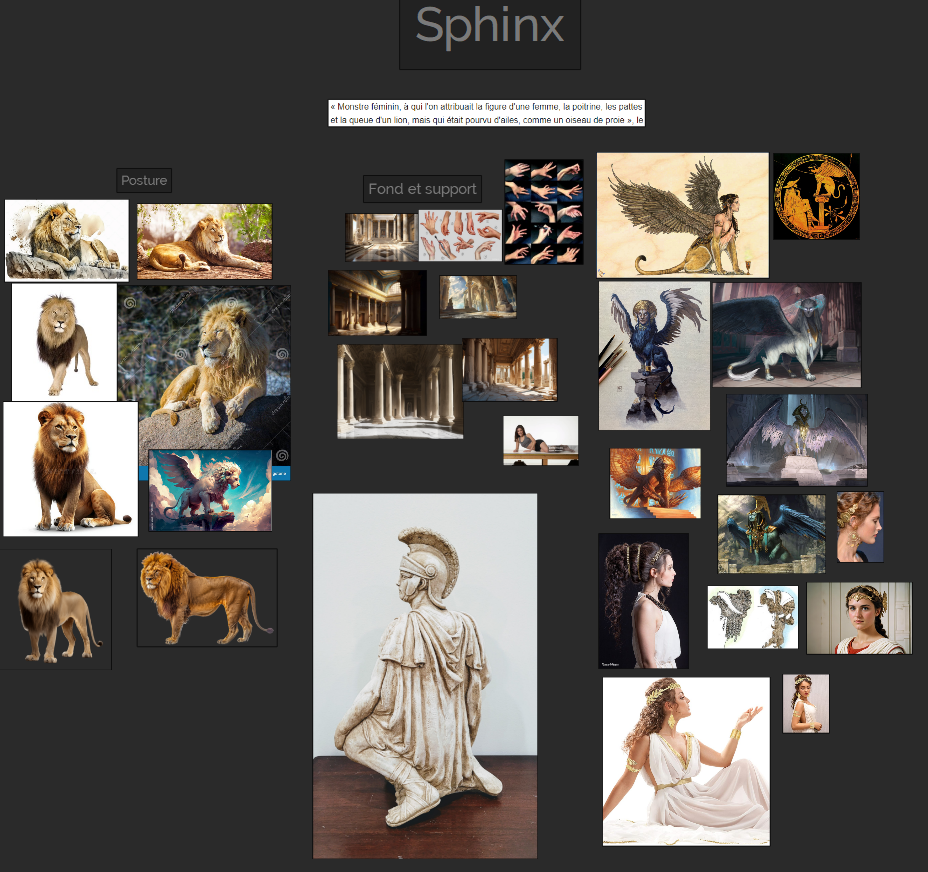Select the winged sphinx on beige background

click(x=683, y=215)
